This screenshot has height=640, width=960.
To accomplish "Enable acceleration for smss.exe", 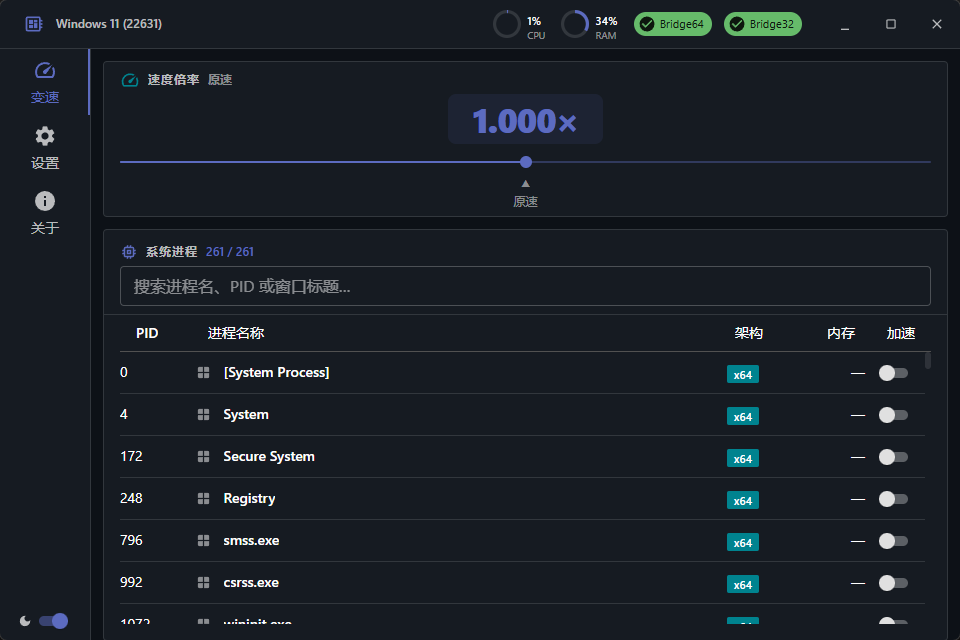I will coord(893,541).
